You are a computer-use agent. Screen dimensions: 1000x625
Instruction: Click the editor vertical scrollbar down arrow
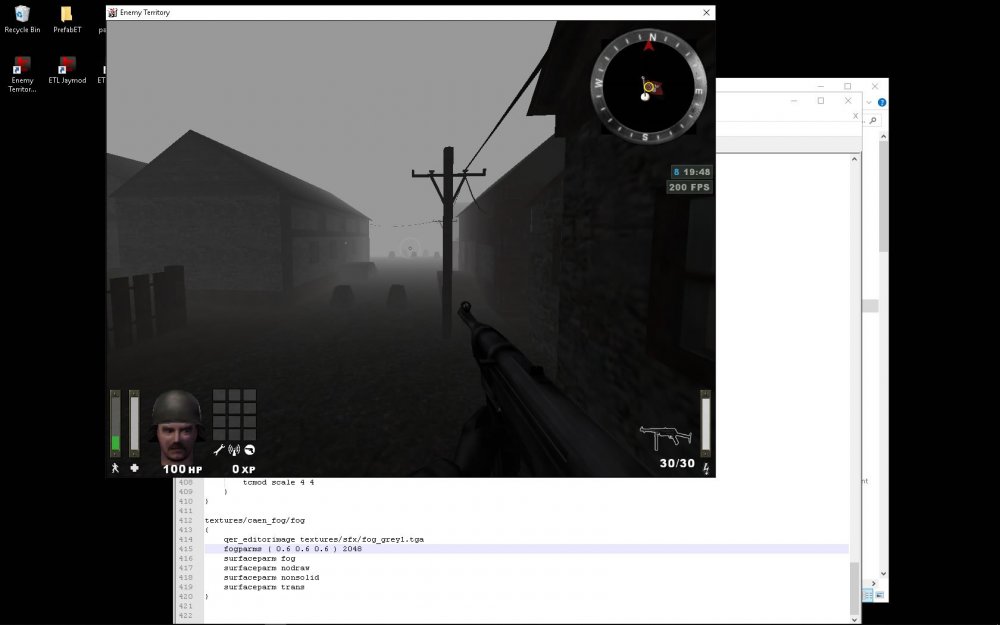pyautogui.click(x=855, y=620)
